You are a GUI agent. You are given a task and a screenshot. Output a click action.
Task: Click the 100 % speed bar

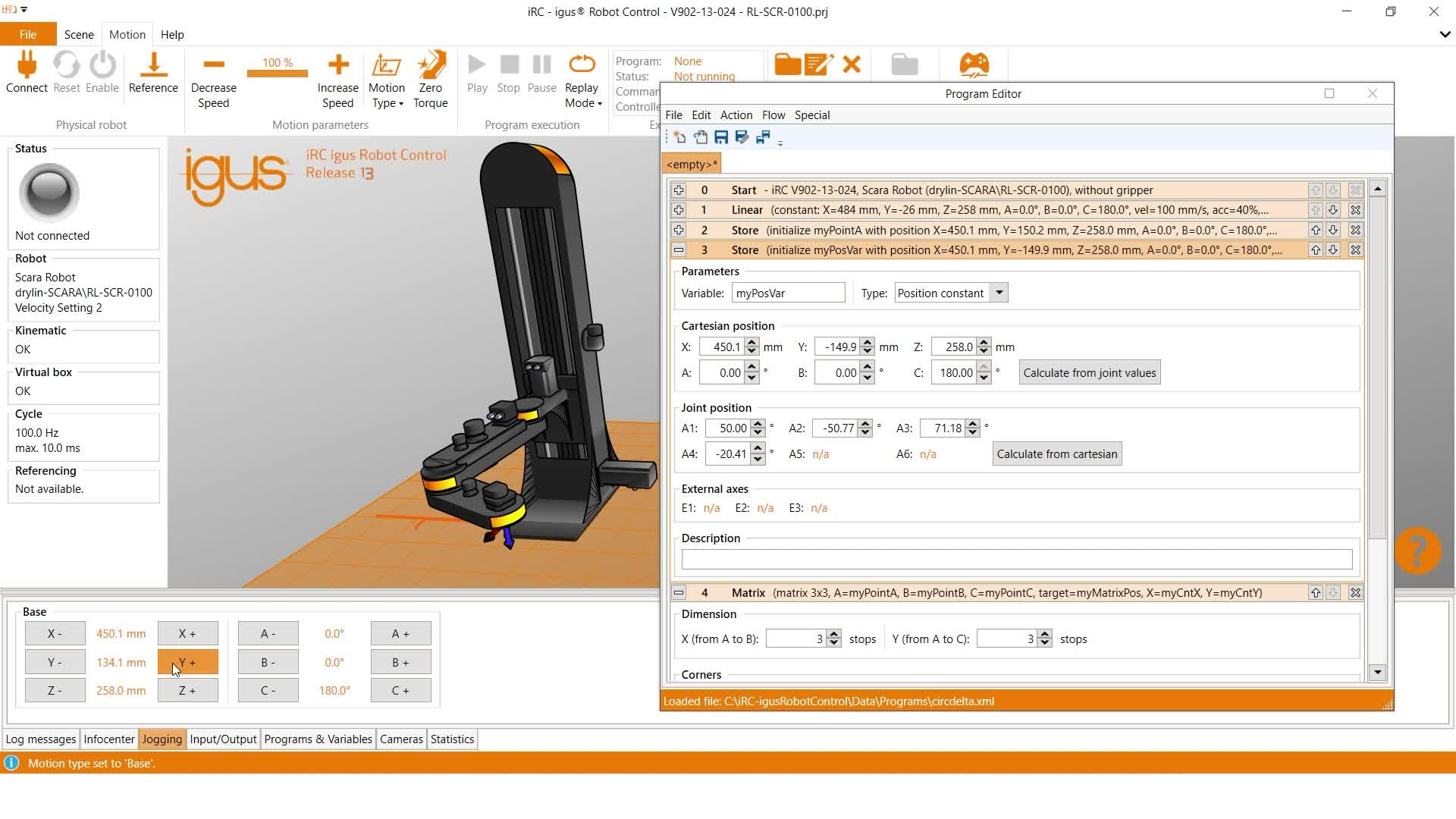click(278, 73)
